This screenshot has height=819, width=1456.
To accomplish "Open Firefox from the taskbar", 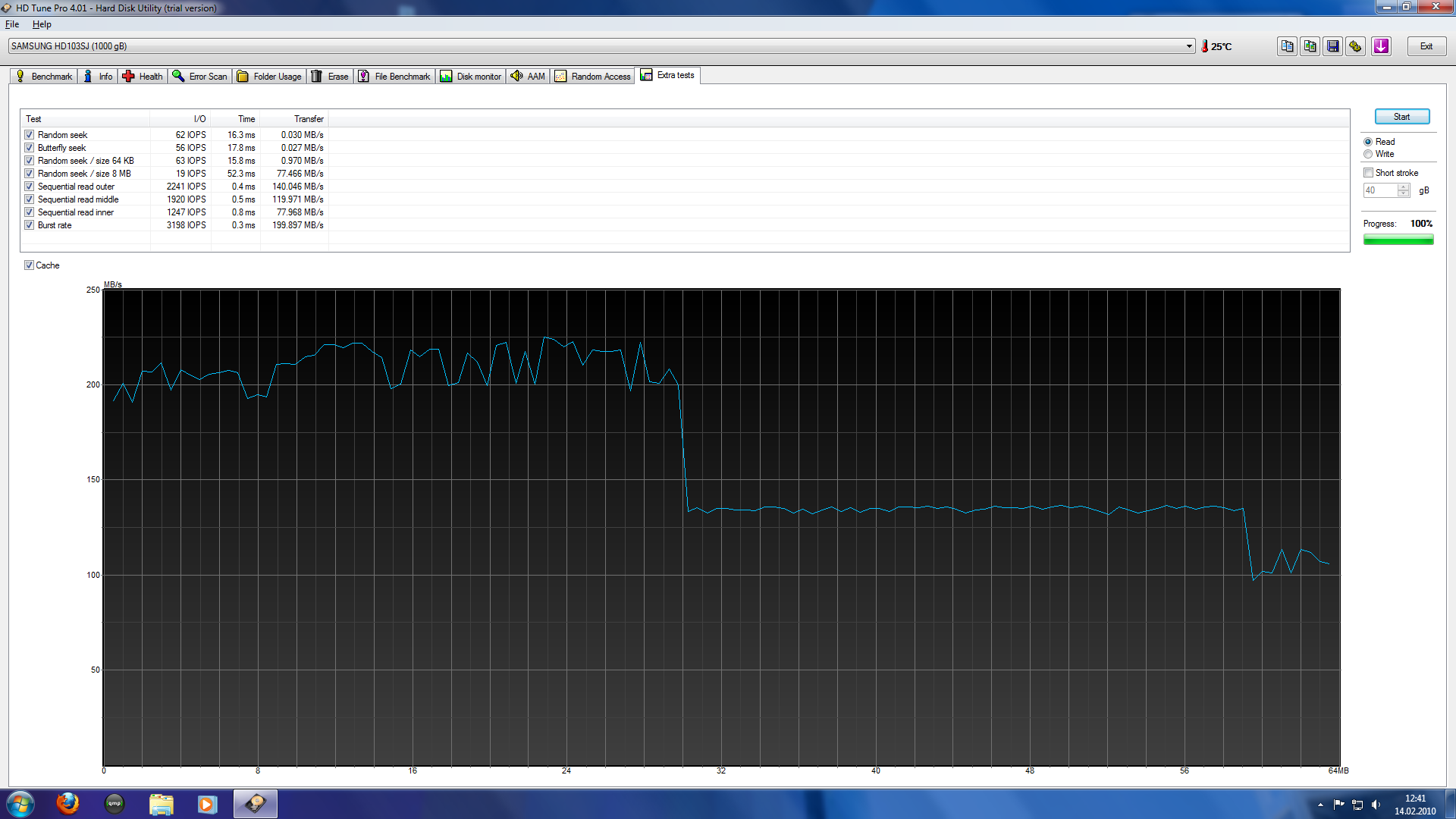I will coord(67,803).
